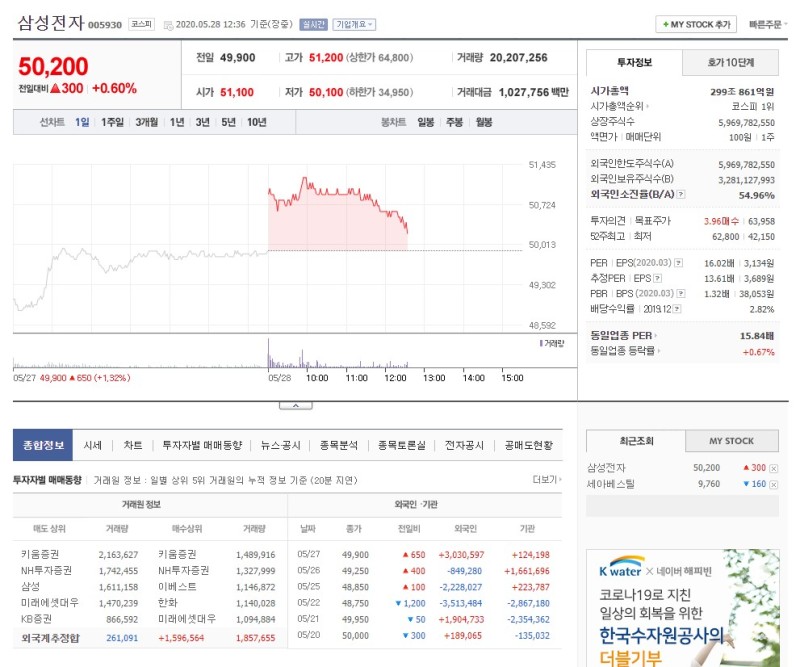The width and height of the screenshot is (800, 667).
Task: Open the 호가10단계 tab
Action: point(731,63)
